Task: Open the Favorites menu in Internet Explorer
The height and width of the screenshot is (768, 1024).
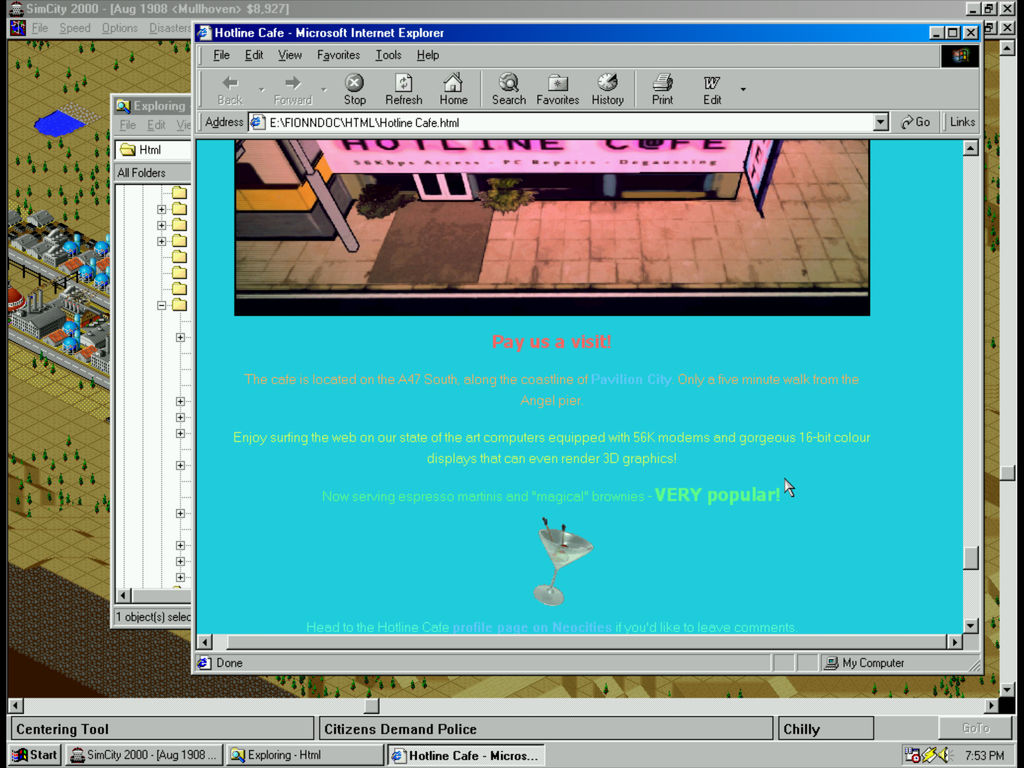Action: point(338,56)
